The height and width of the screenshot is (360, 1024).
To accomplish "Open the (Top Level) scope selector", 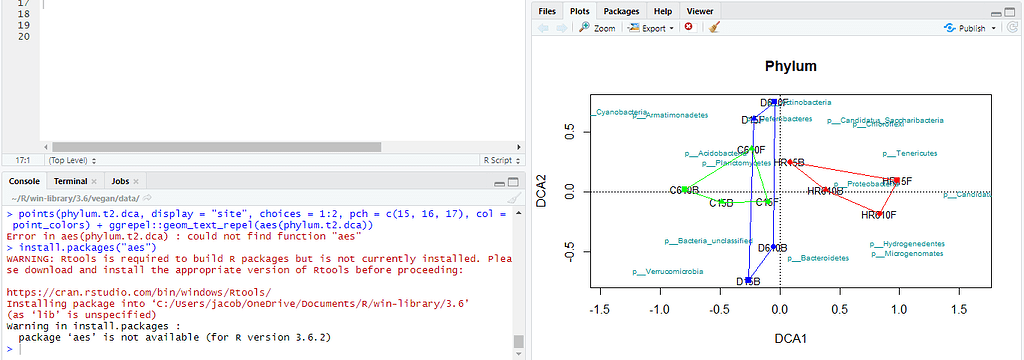I will [x=72, y=160].
